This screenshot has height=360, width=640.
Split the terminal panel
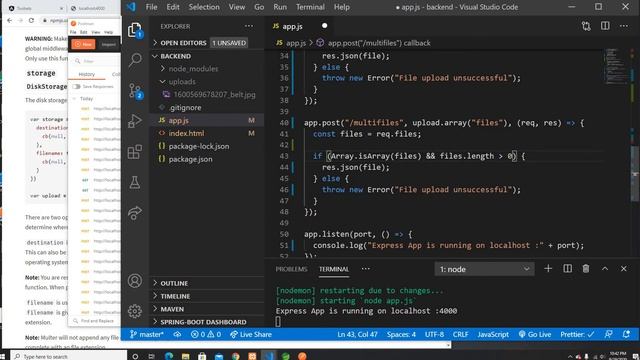coord(567,269)
